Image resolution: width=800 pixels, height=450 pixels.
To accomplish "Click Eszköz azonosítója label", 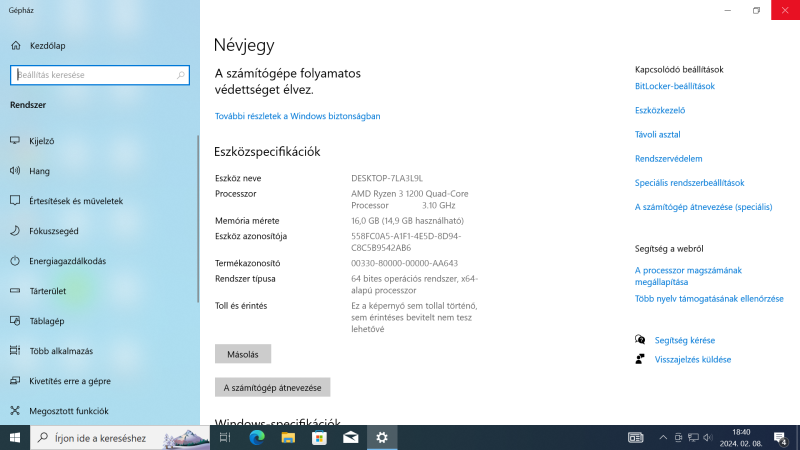I will [x=251, y=236].
